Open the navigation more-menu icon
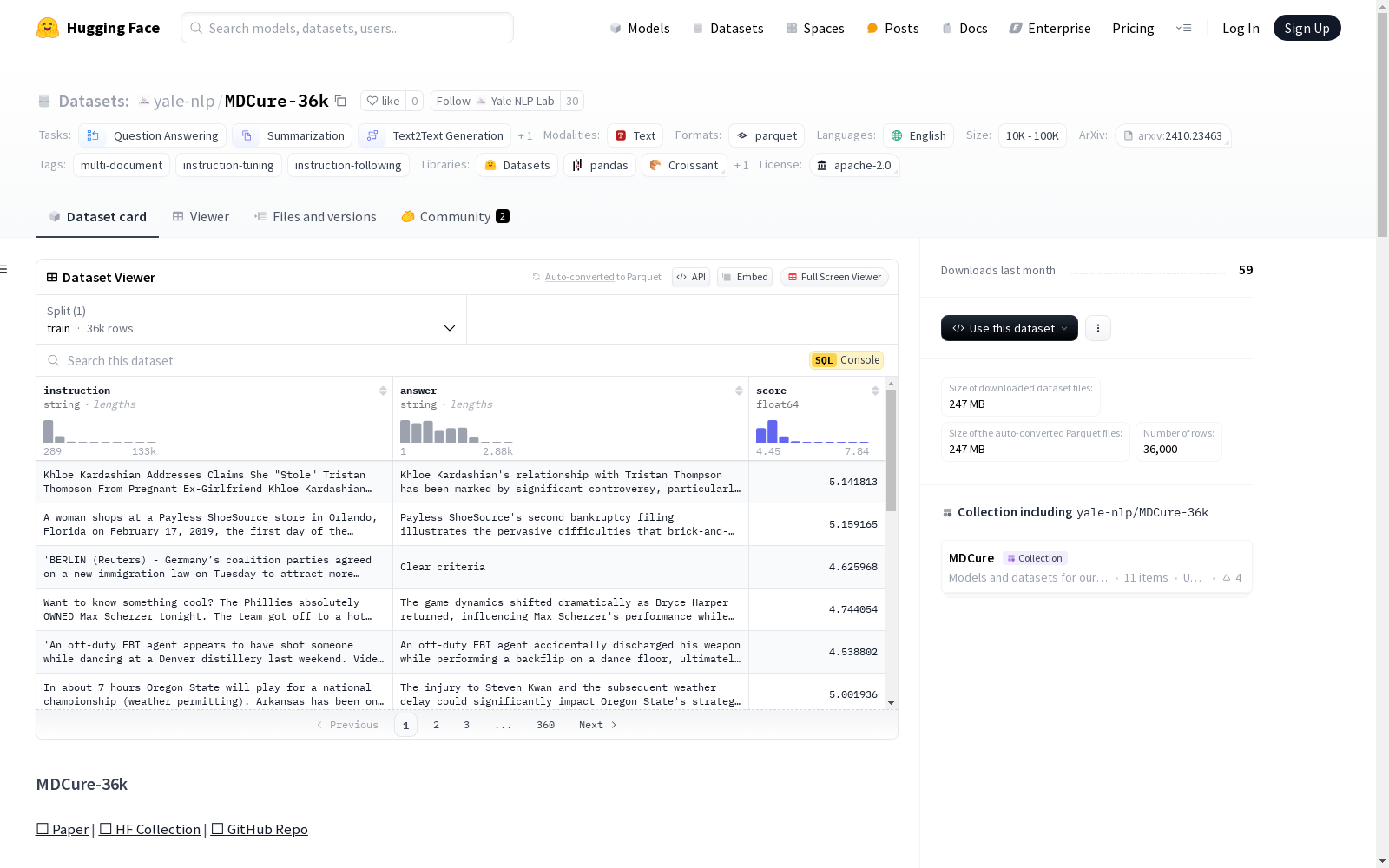The image size is (1389, 868). [x=1183, y=28]
